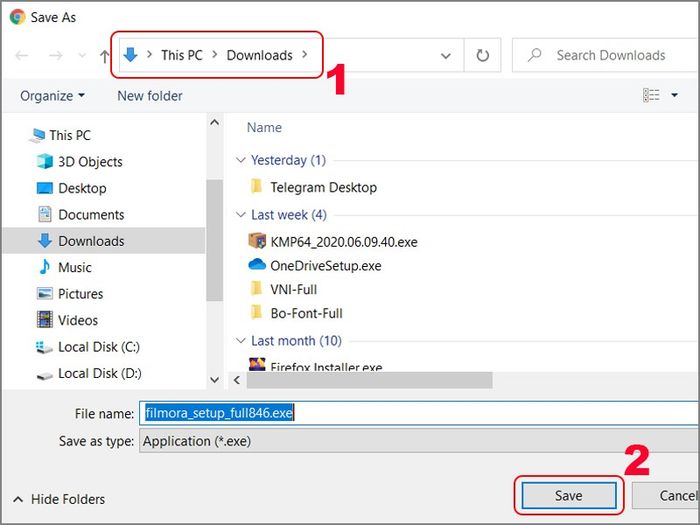Click the Downloads arrow icon in address bar

(130, 55)
